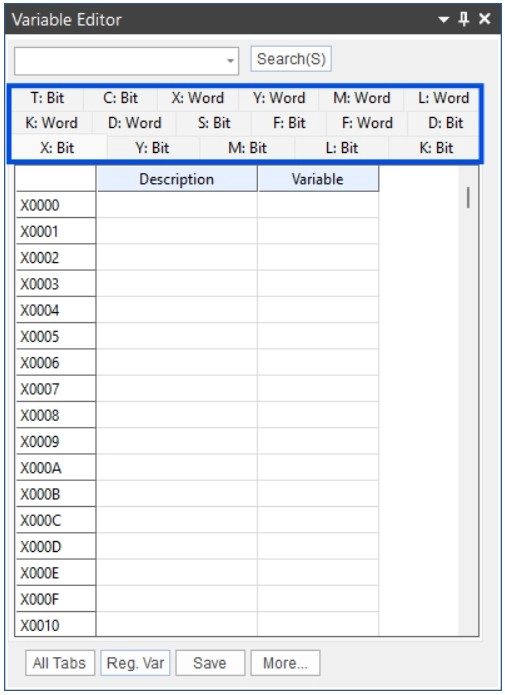
Task: Select row header X0001
Action: 56,231
